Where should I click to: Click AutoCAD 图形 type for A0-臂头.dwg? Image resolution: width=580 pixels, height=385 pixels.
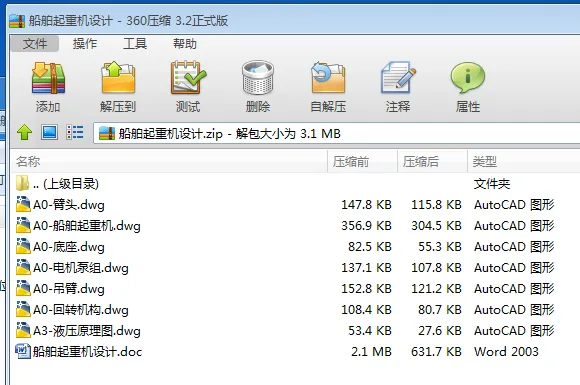click(514, 205)
